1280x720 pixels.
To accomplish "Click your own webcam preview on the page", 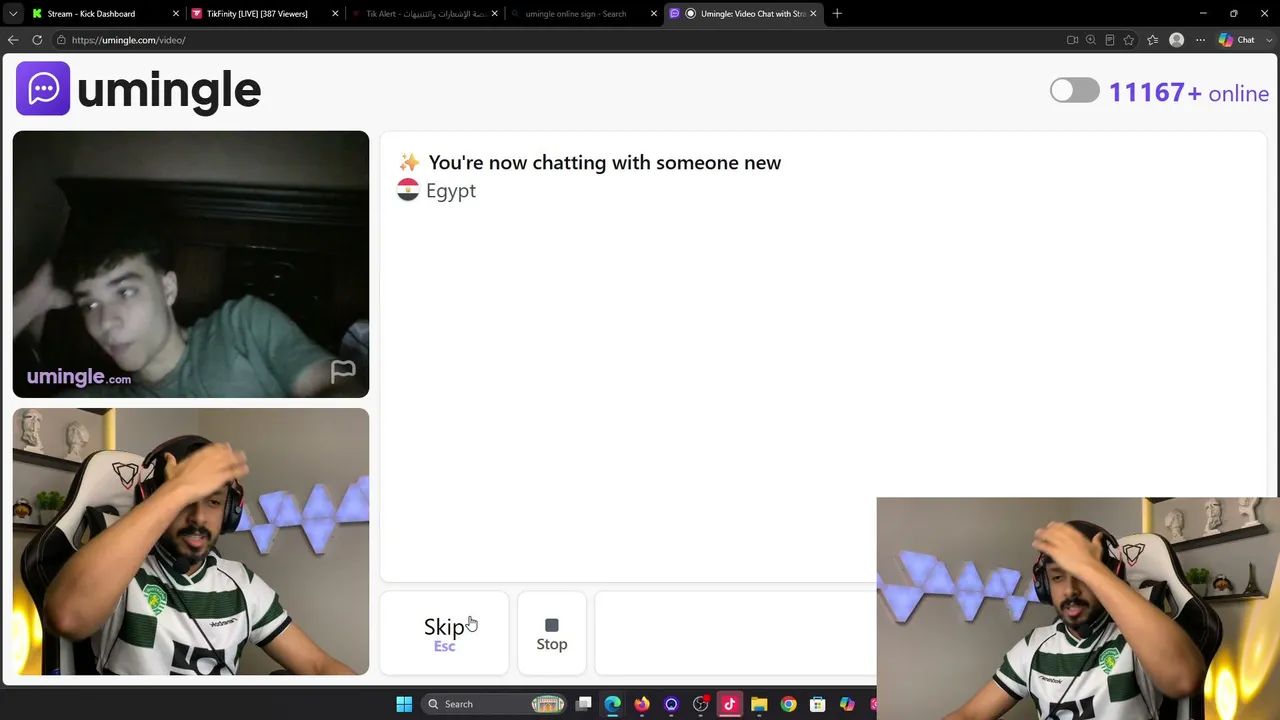I will tap(191, 541).
